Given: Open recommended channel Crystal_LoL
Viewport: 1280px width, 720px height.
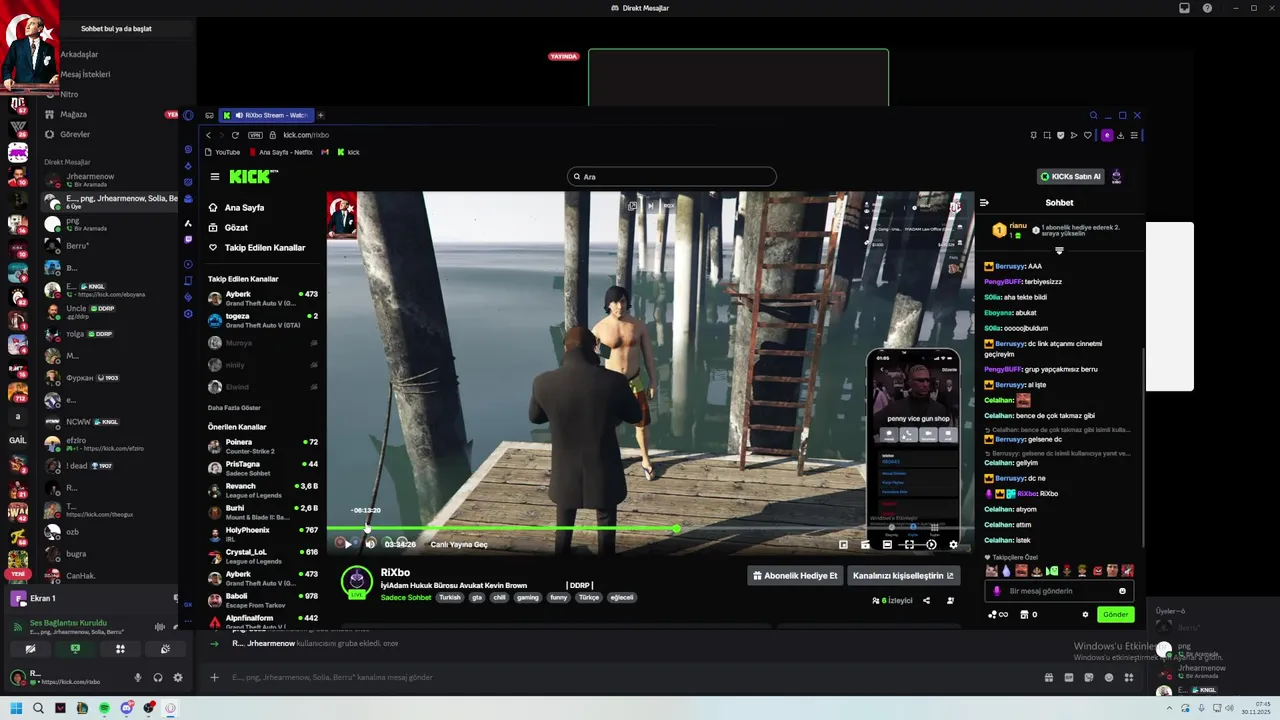Looking at the screenshot, I should pyautogui.click(x=263, y=556).
